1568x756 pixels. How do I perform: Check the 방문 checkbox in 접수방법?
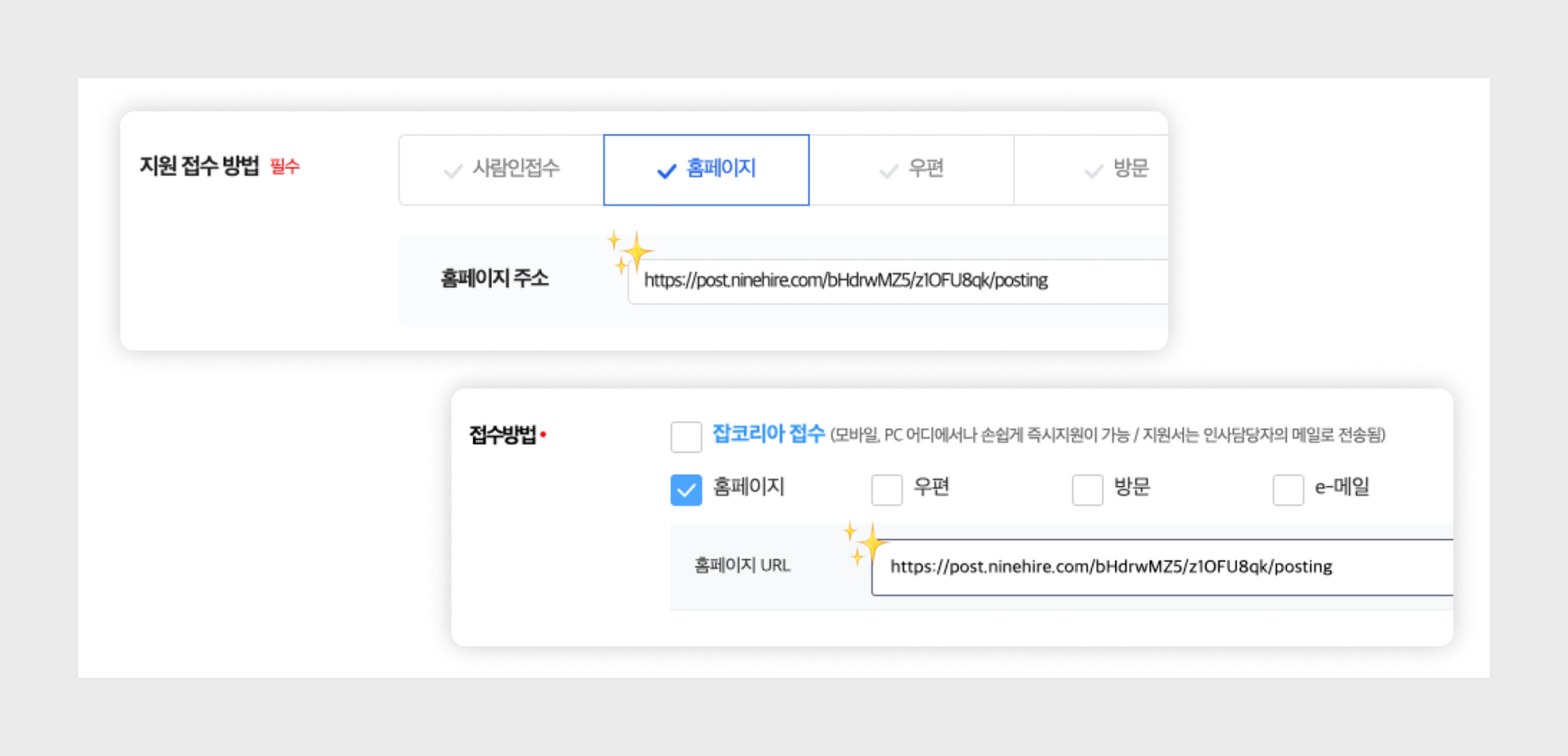[x=1087, y=489]
